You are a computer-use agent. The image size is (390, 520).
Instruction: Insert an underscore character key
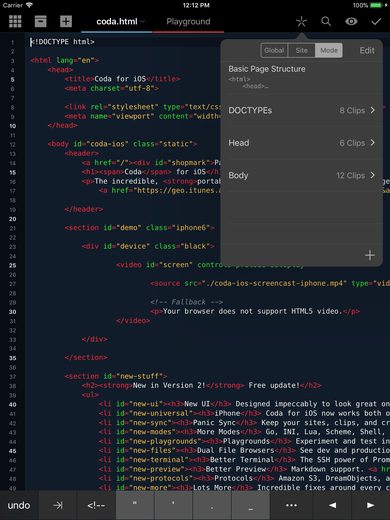[250, 505]
